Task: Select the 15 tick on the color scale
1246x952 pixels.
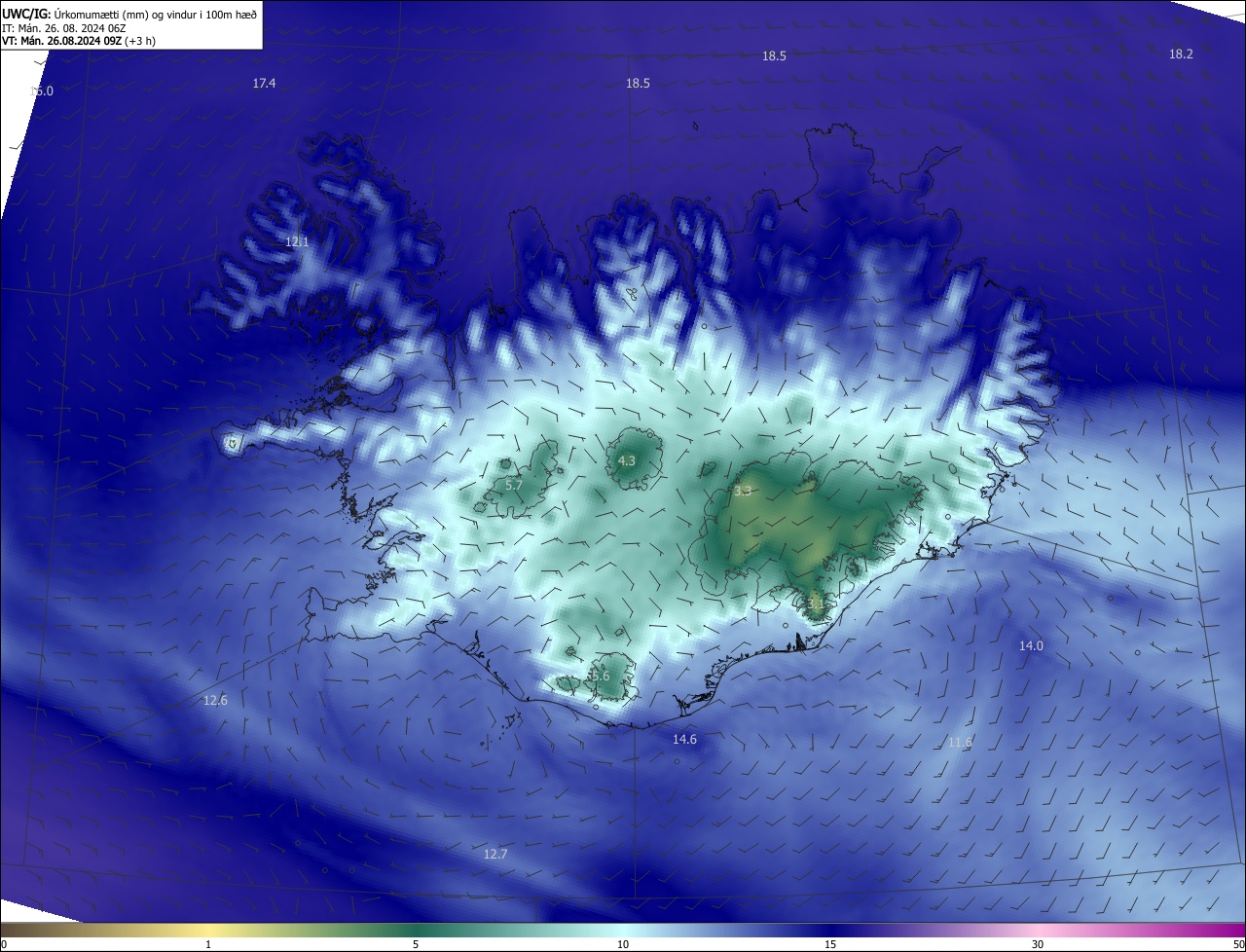Action: [830, 945]
